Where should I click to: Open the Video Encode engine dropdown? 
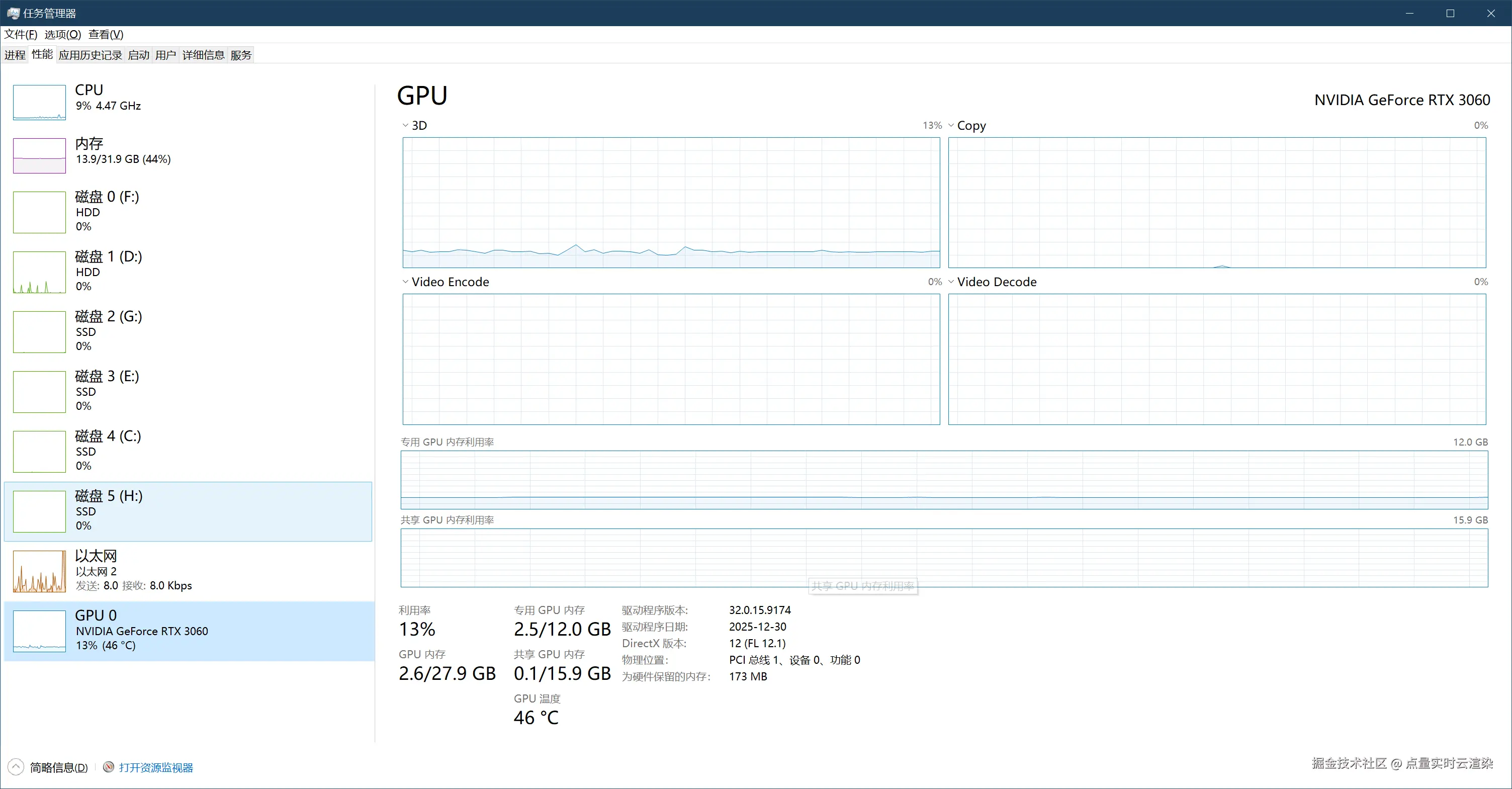tap(405, 282)
